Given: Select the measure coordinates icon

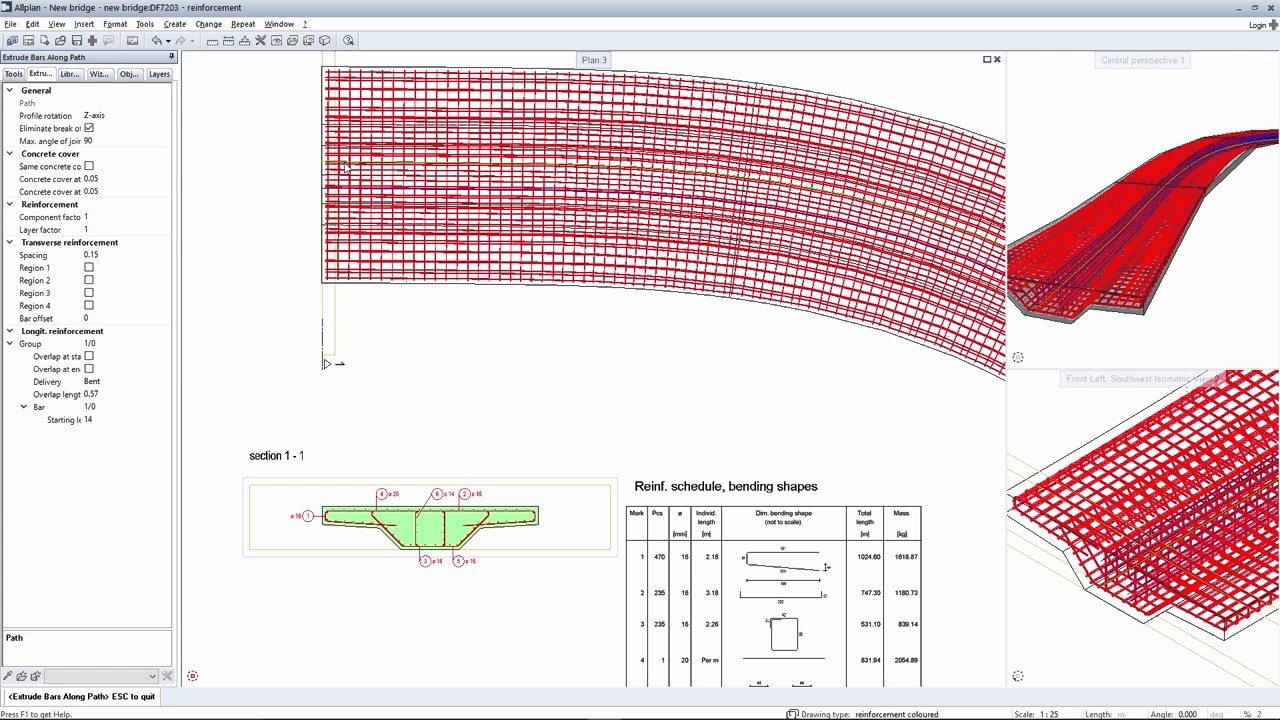Looking at the screenshot, I should 244,41.
